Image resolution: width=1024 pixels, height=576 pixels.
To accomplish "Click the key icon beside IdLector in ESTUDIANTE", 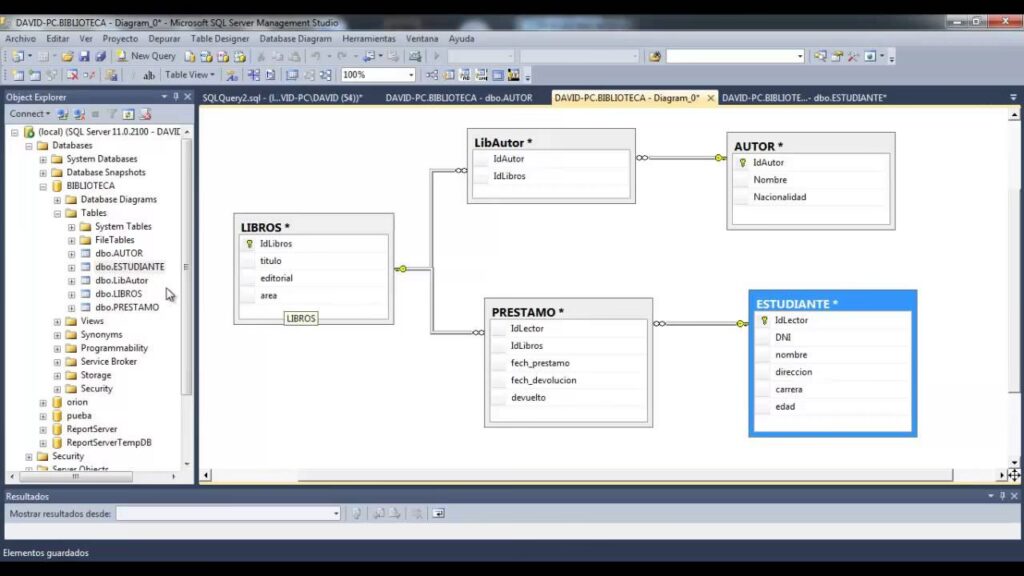I will [x=764, y=320].
